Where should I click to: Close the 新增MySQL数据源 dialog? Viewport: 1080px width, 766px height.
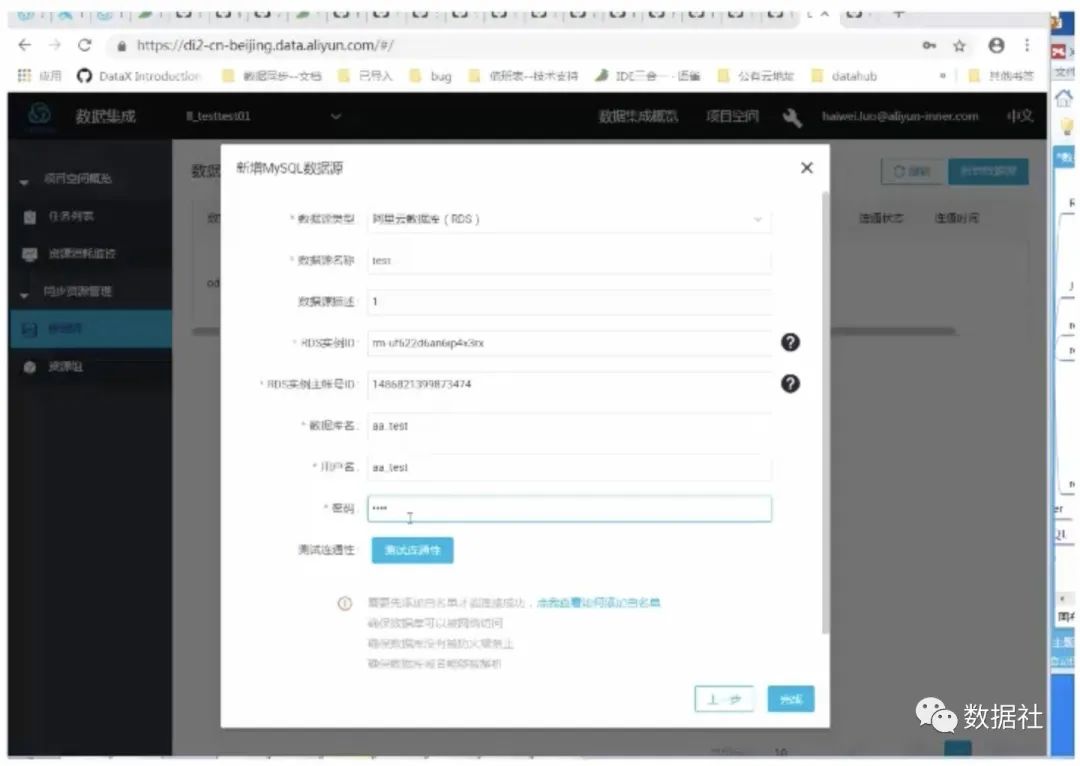pyautogui.click(x=807, y=167)
